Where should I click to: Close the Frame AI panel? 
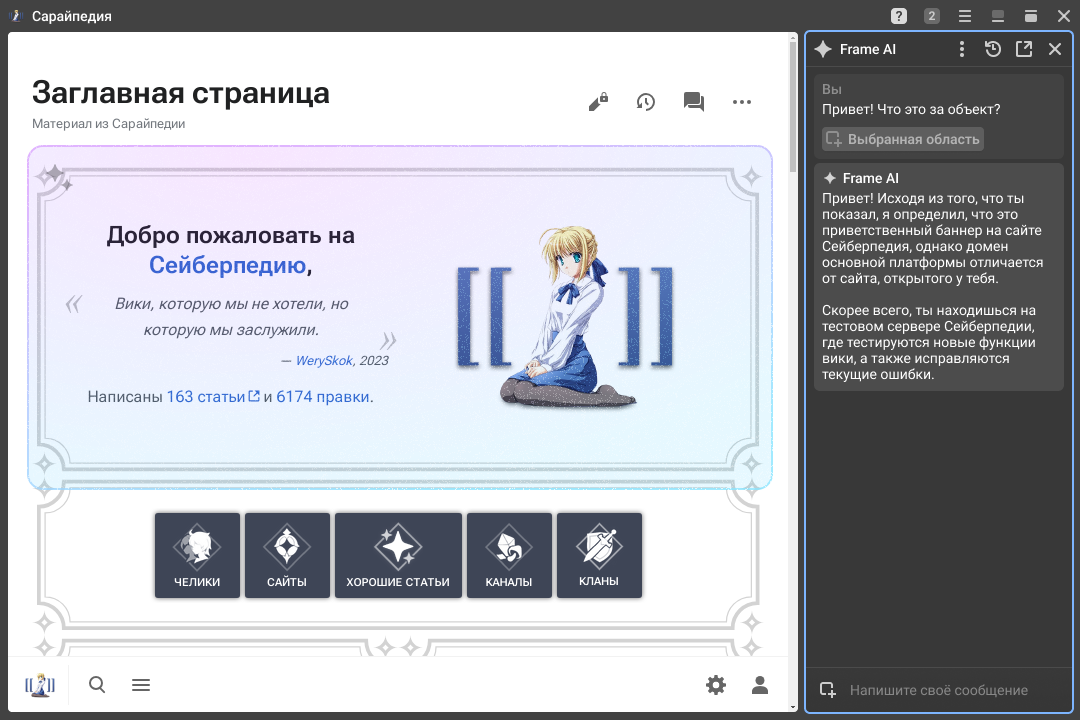tap(1054, 49)
